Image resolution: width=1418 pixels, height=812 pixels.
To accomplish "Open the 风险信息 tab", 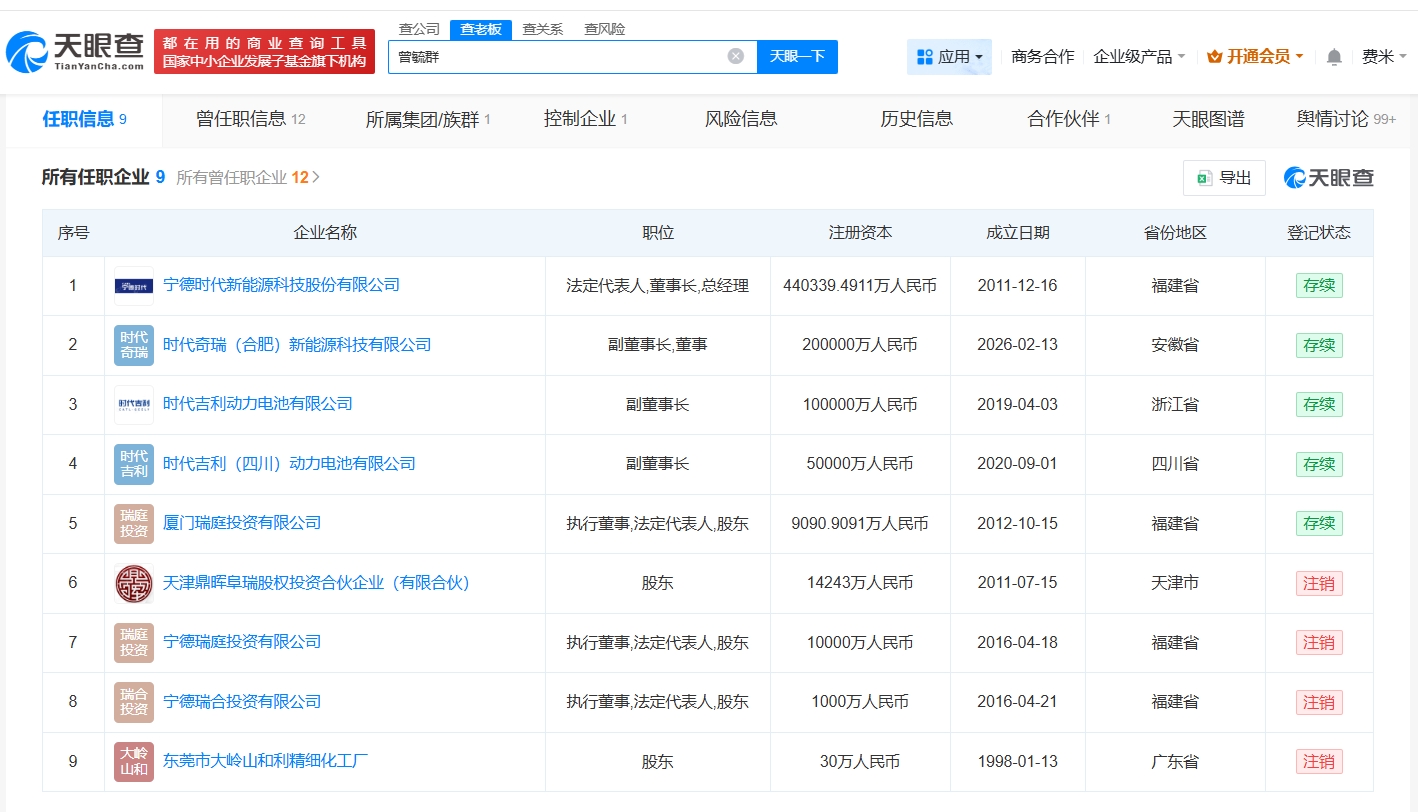I will [741, 120].
